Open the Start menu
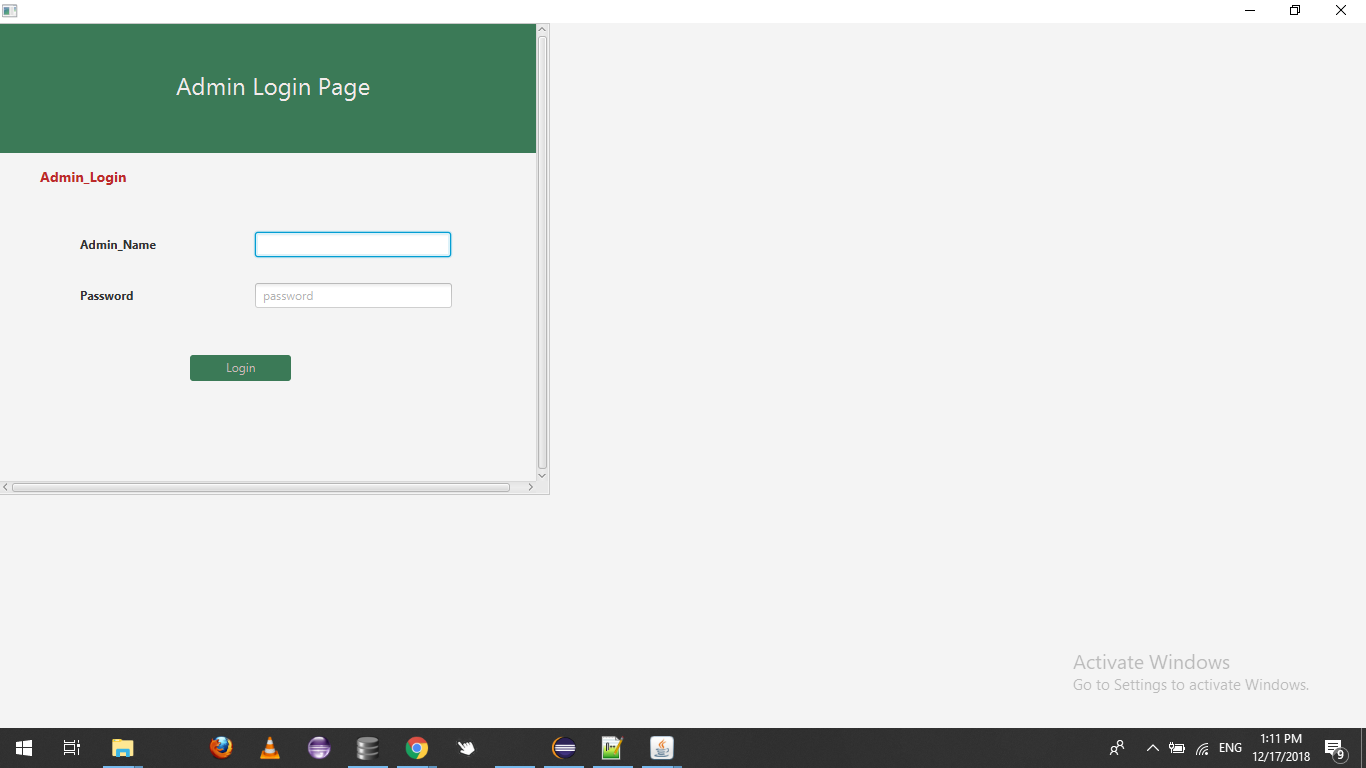 (x=22, y=747)
